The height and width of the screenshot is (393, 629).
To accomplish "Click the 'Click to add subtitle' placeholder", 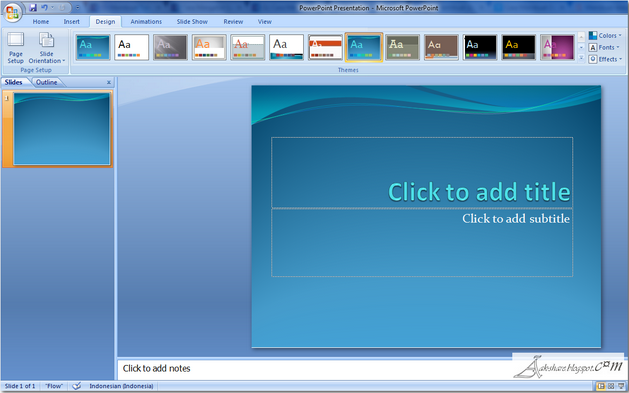I will (x=422, y=242).
